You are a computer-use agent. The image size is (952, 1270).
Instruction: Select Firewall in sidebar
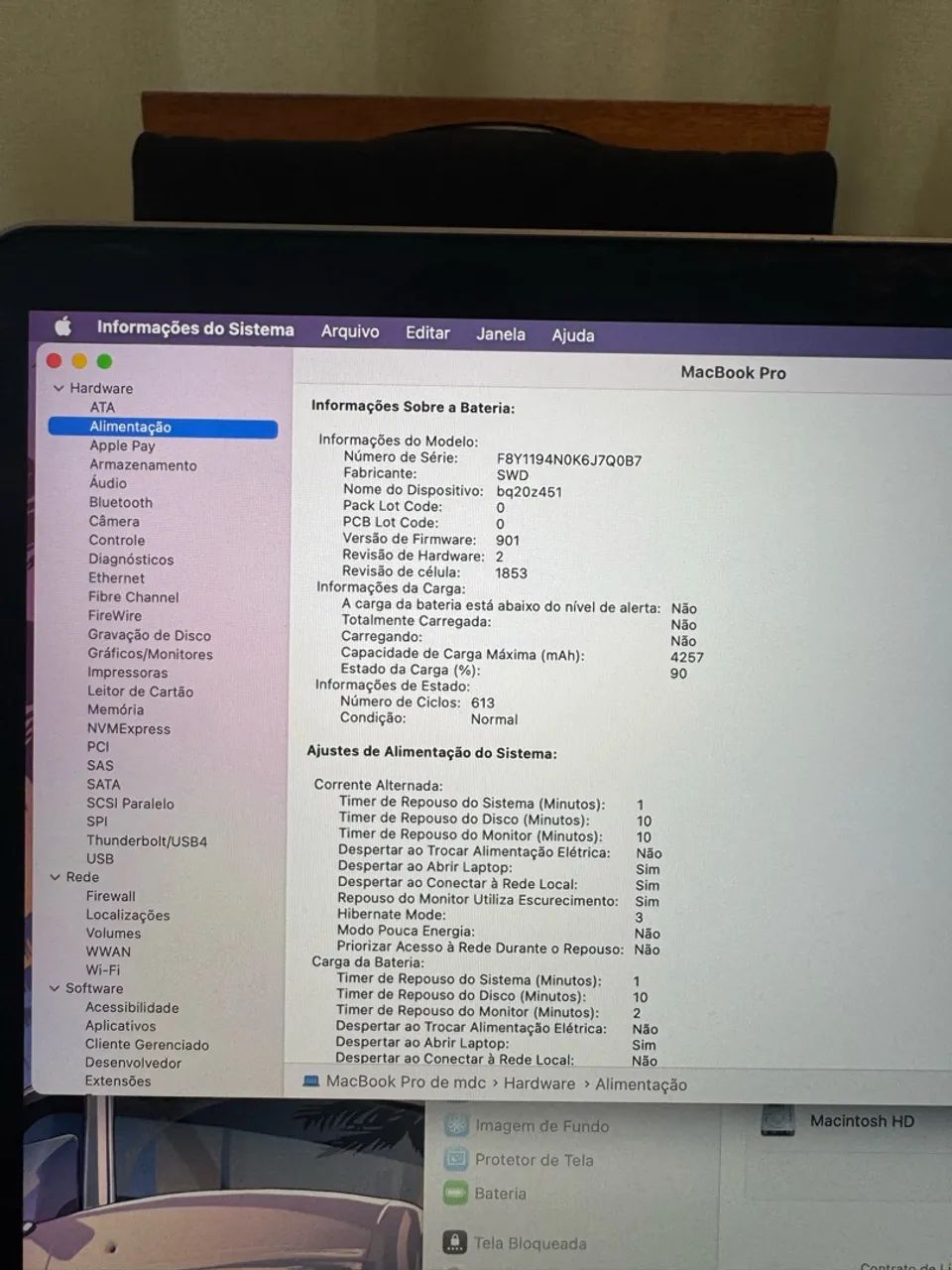coord(110,896)
